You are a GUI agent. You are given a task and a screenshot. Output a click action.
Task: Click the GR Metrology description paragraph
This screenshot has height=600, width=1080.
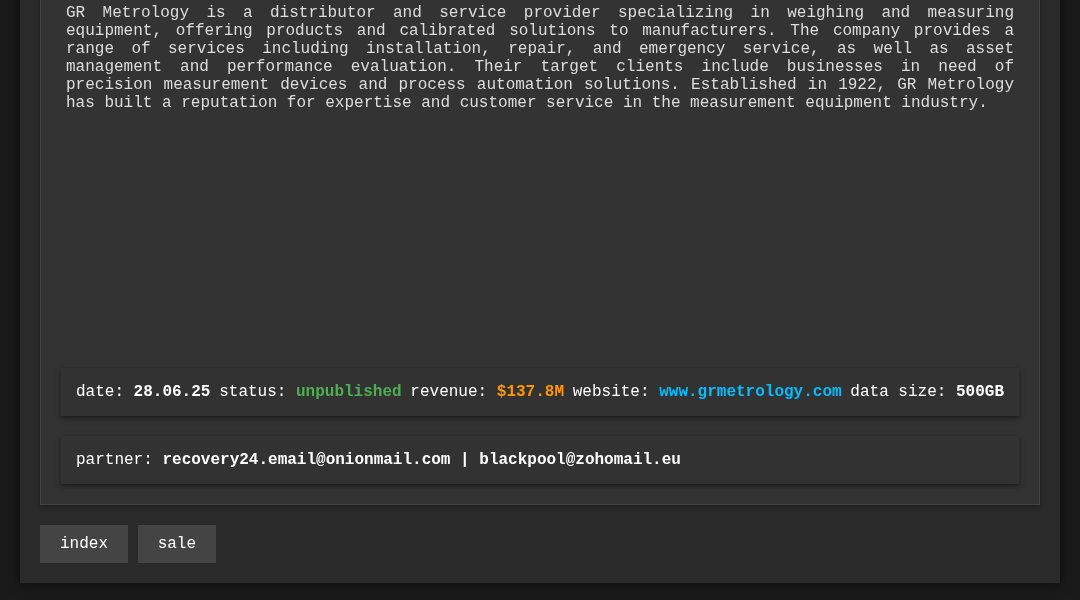(540, 57)
